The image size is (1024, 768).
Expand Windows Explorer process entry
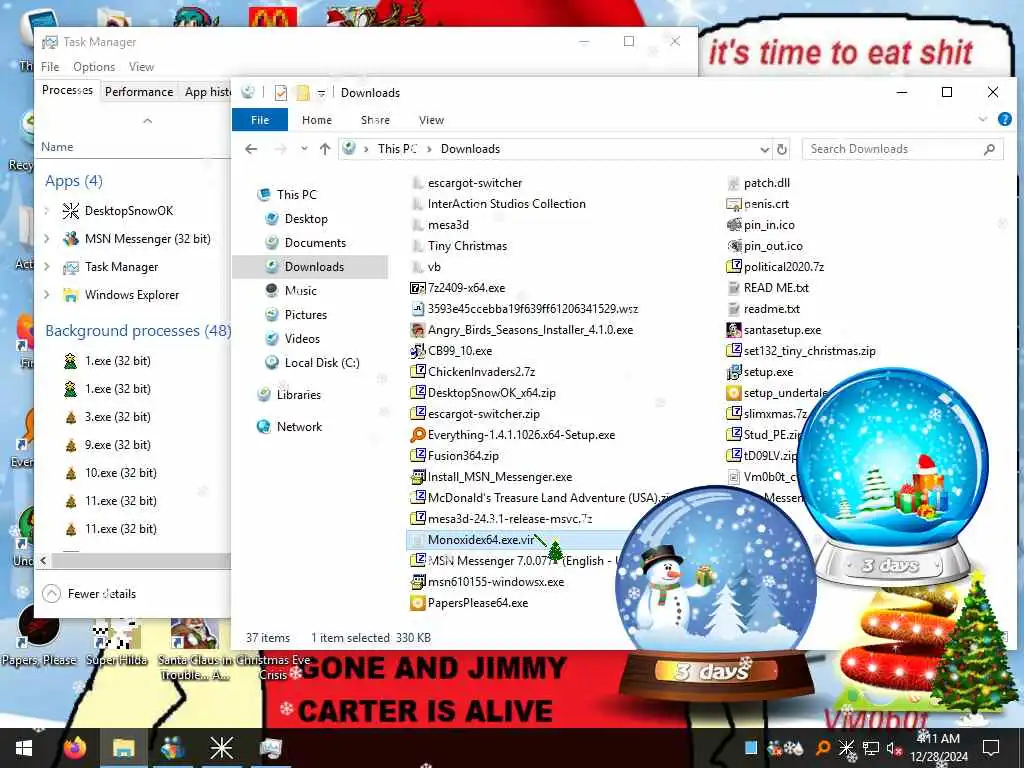[x=46, y=295]
